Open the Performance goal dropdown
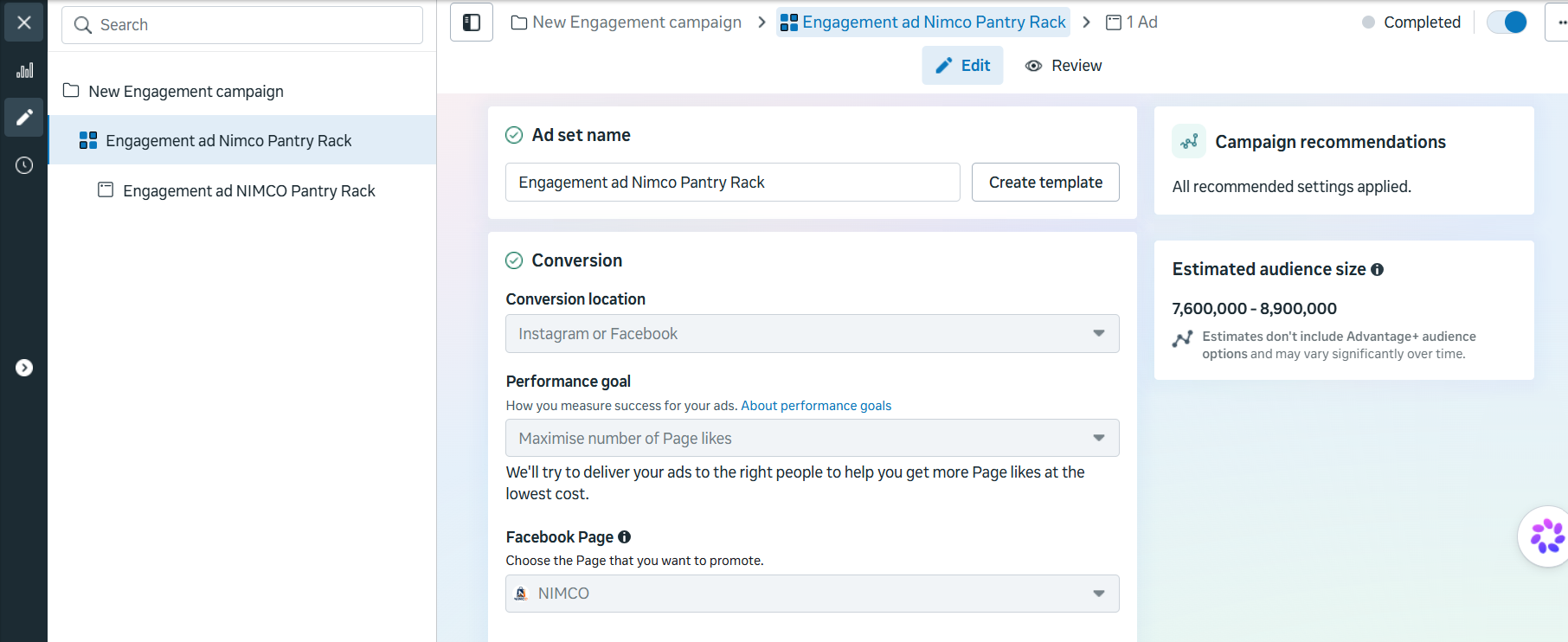This screenshot has height=642, width=1568. (812, 438)
